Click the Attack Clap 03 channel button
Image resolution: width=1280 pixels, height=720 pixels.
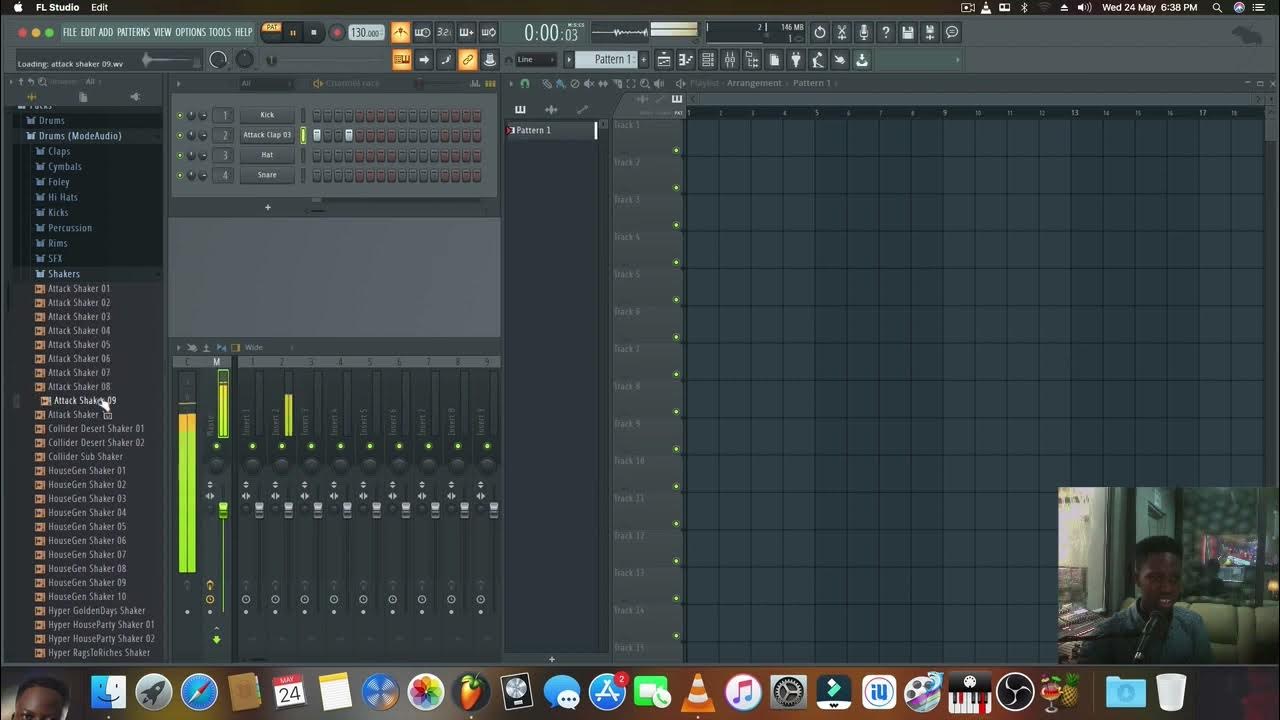point(267,135)
